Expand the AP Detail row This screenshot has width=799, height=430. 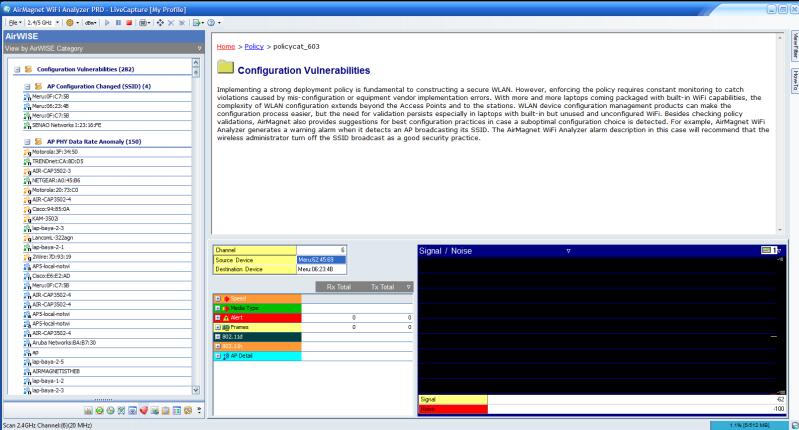pos(218,356)
